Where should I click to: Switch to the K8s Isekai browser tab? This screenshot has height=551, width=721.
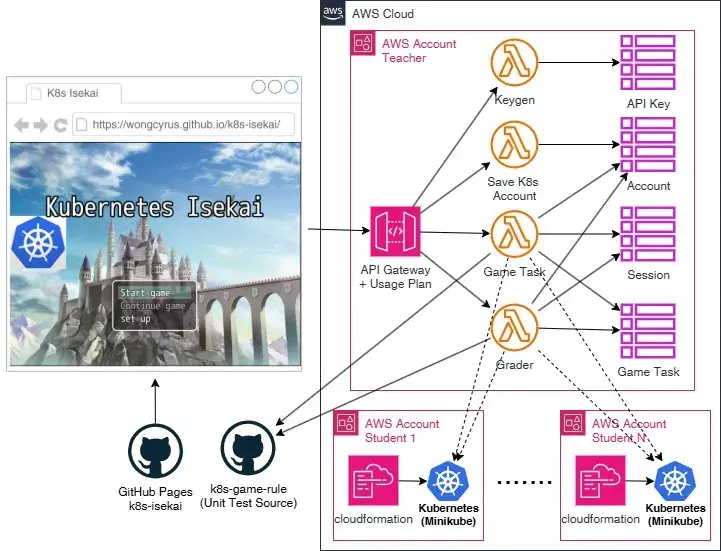point(74,93)
